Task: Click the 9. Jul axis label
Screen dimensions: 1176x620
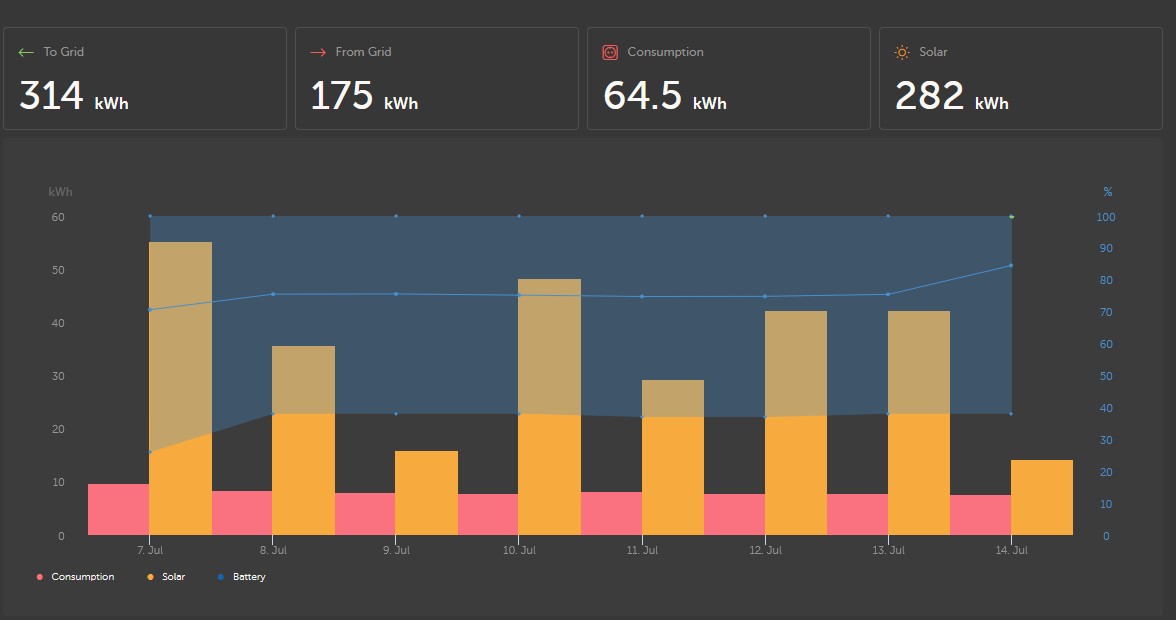Action: click(396, 550)
